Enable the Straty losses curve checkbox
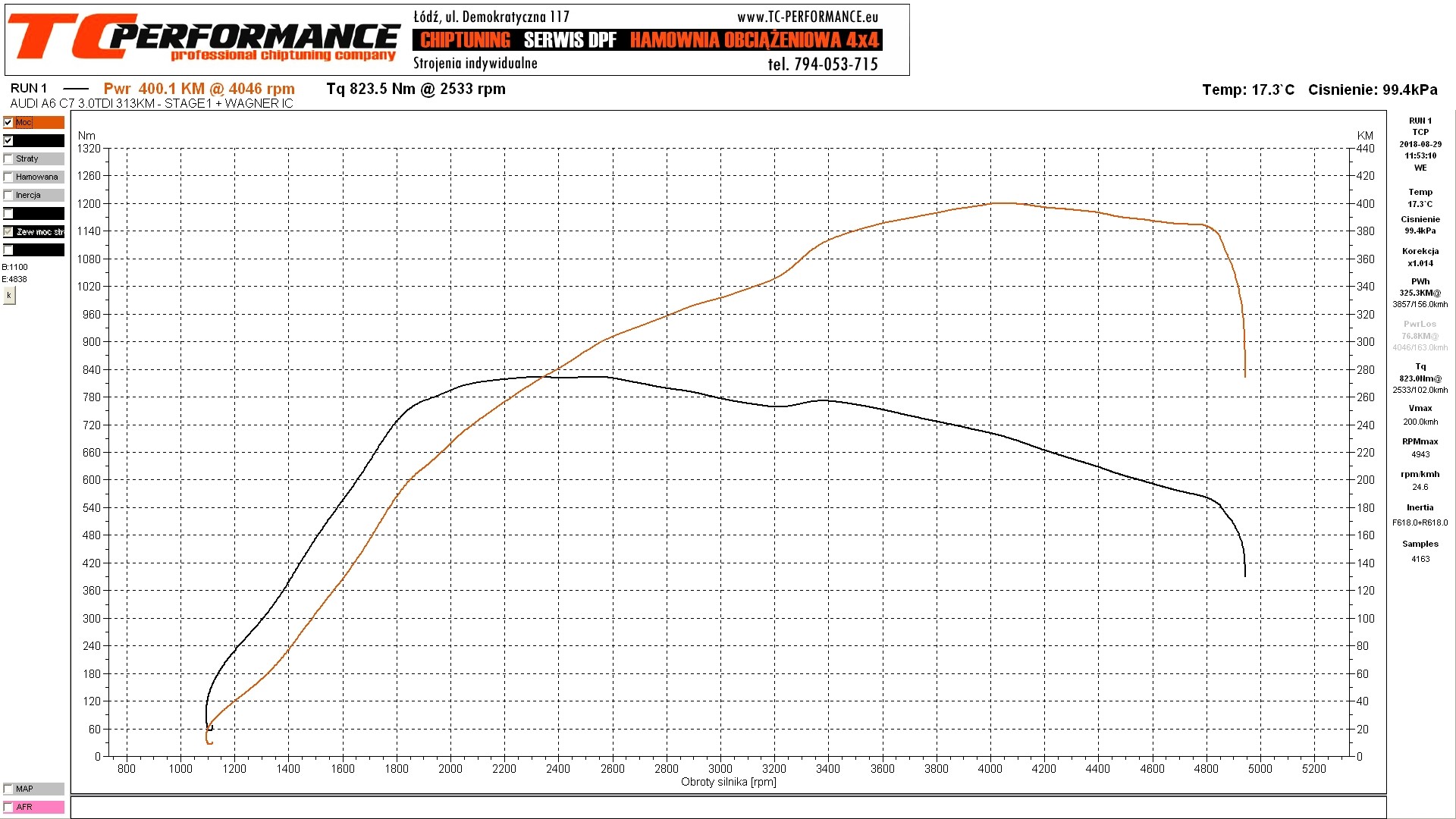This screenshot has height=819, width=1456. pos(8,158)
